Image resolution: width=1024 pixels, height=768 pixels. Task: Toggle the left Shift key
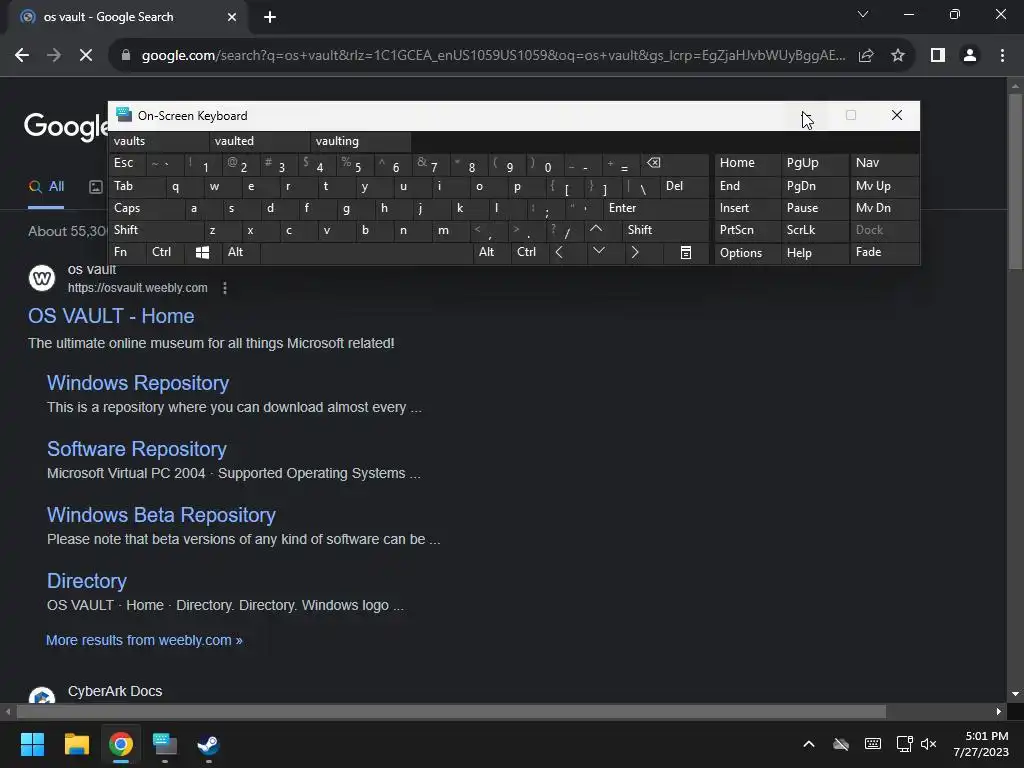155,230
